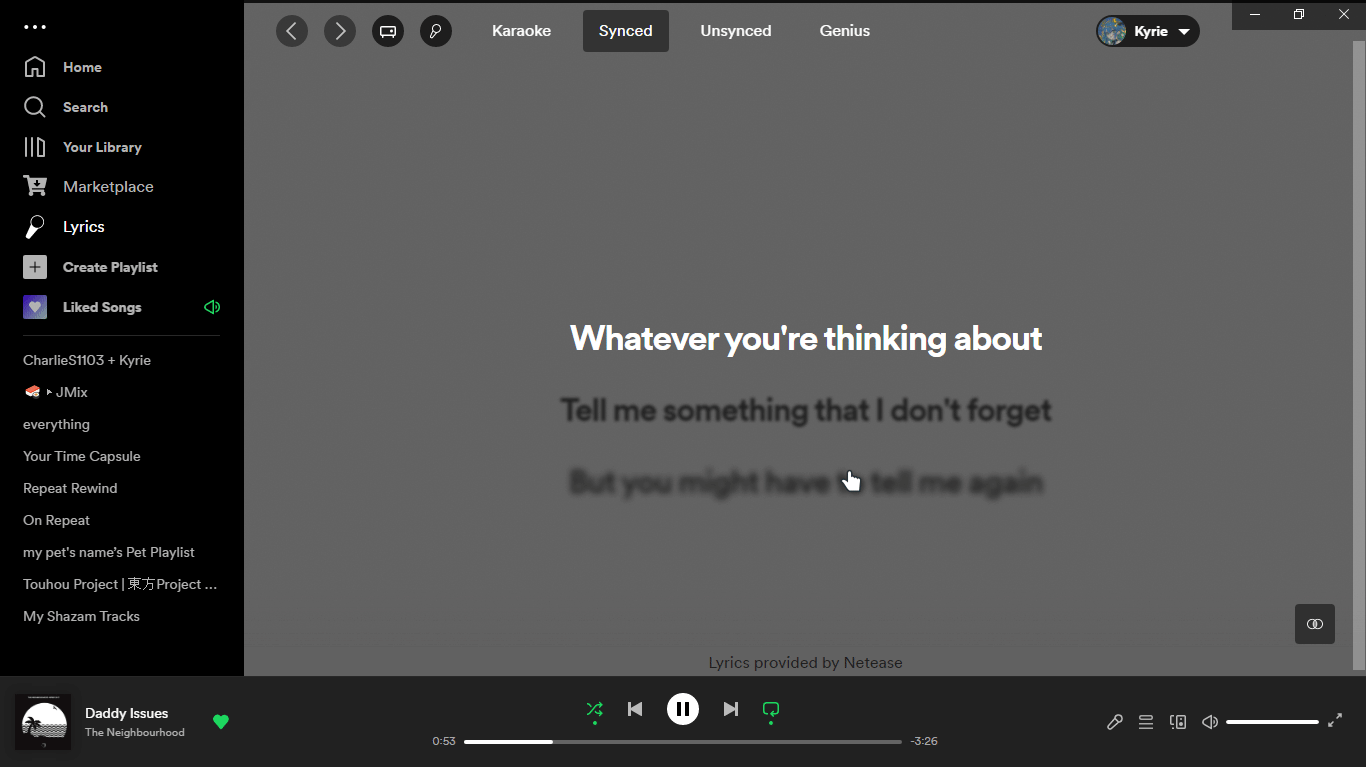This screenshot has width=1366, height=767.
Task: Open the play queue
Action: (1146, 721)
